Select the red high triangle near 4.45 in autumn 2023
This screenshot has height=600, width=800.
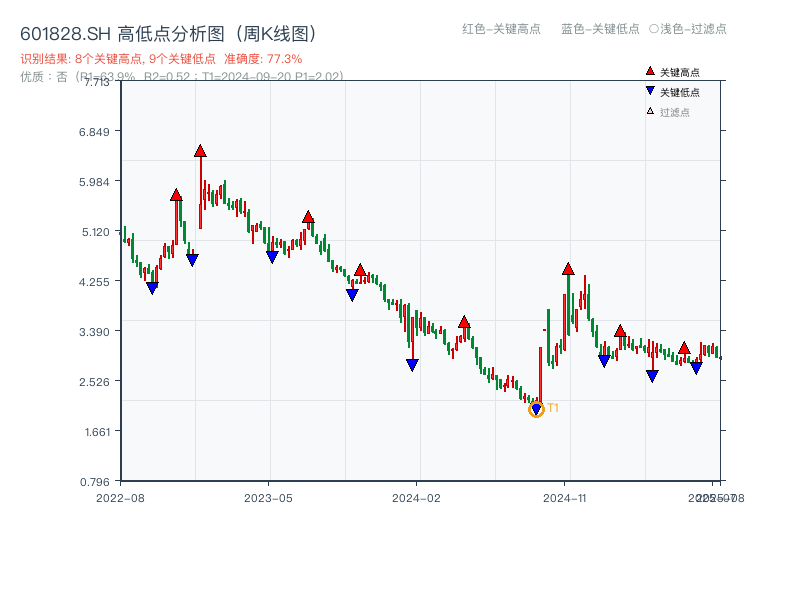360,270
